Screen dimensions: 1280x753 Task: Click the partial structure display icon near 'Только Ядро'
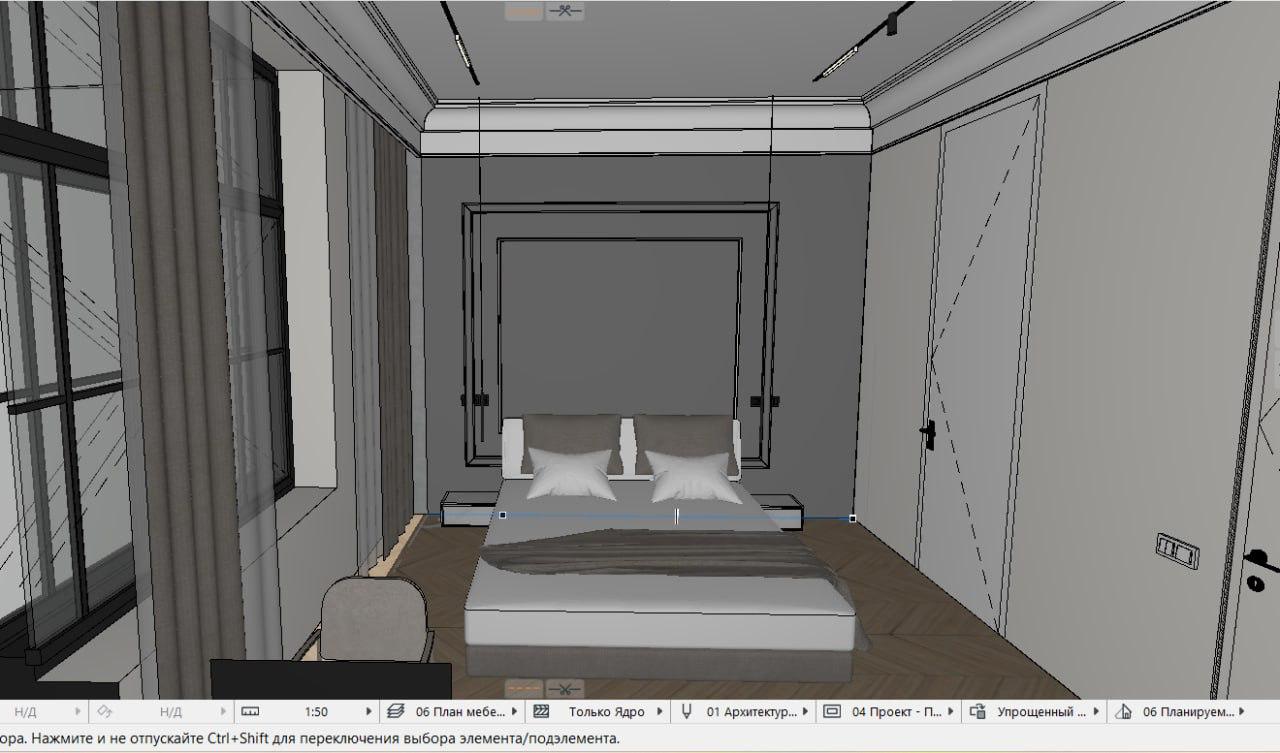[x=542, y=712]
